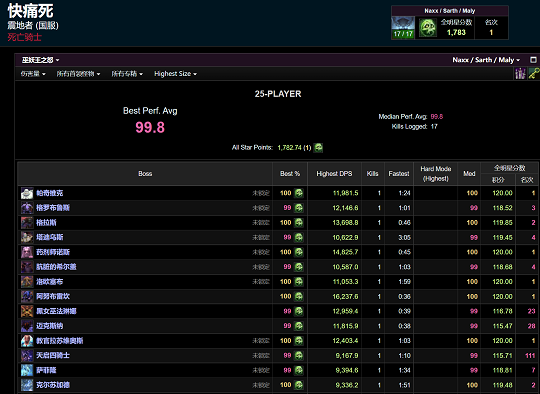Click the 115.47 all-star score cell
540x394 pixels.
pos(502,326)
